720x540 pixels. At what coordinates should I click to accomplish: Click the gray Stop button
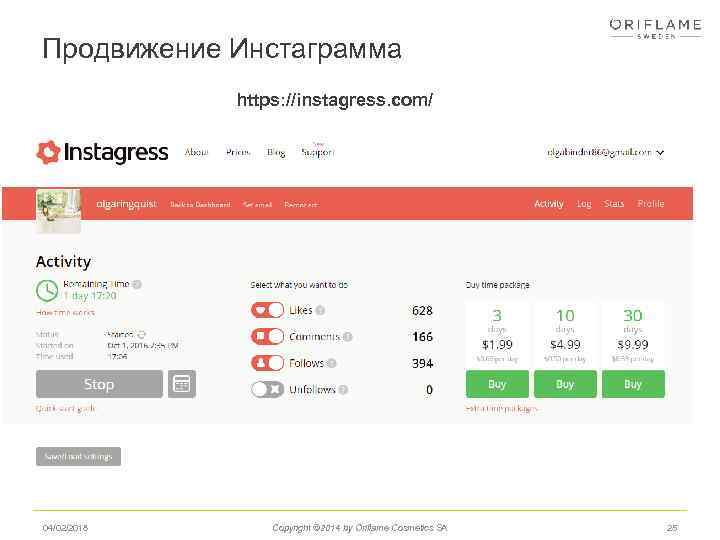pos(99,384)
